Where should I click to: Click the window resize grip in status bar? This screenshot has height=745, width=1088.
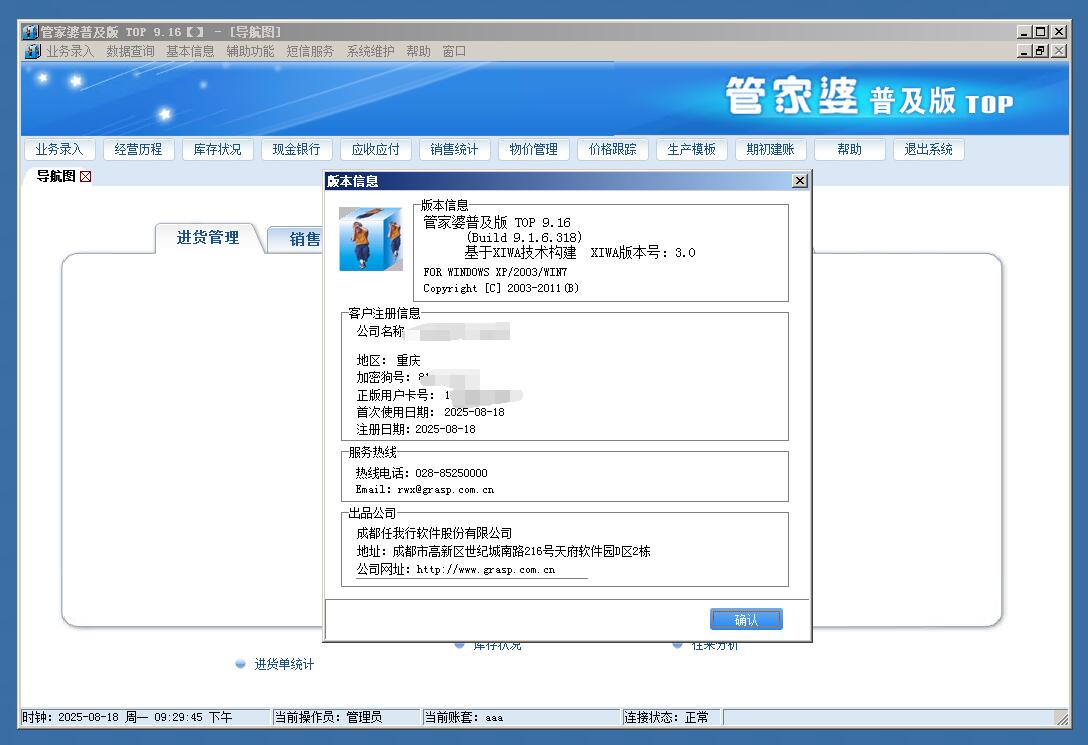(1062, 718)
